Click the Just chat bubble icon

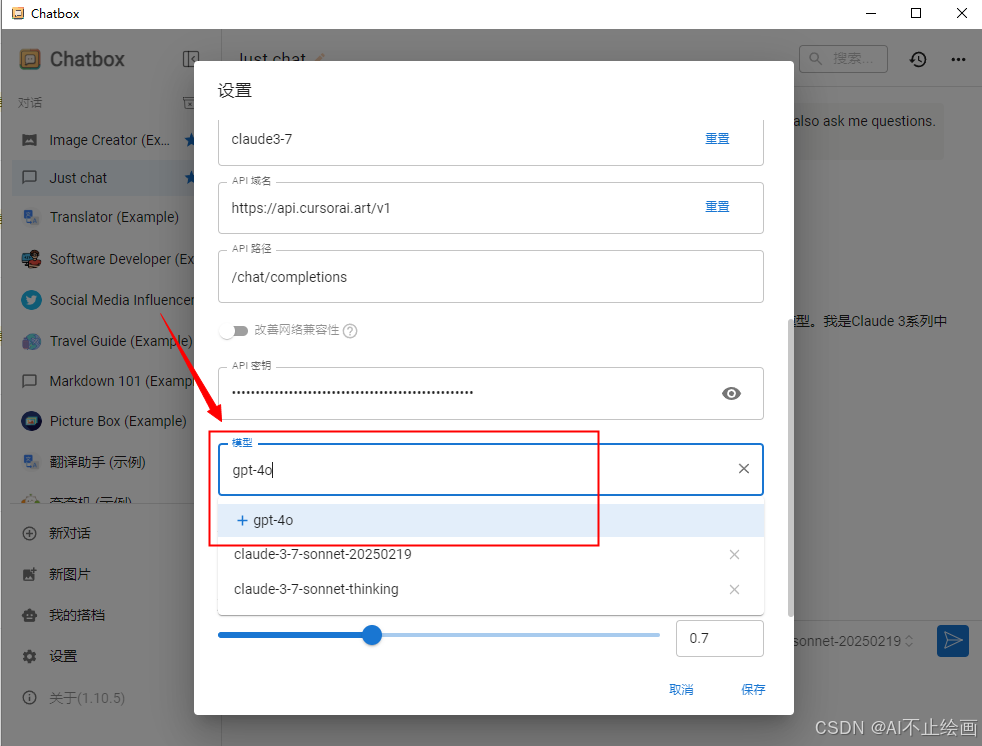tap(29, 178)
